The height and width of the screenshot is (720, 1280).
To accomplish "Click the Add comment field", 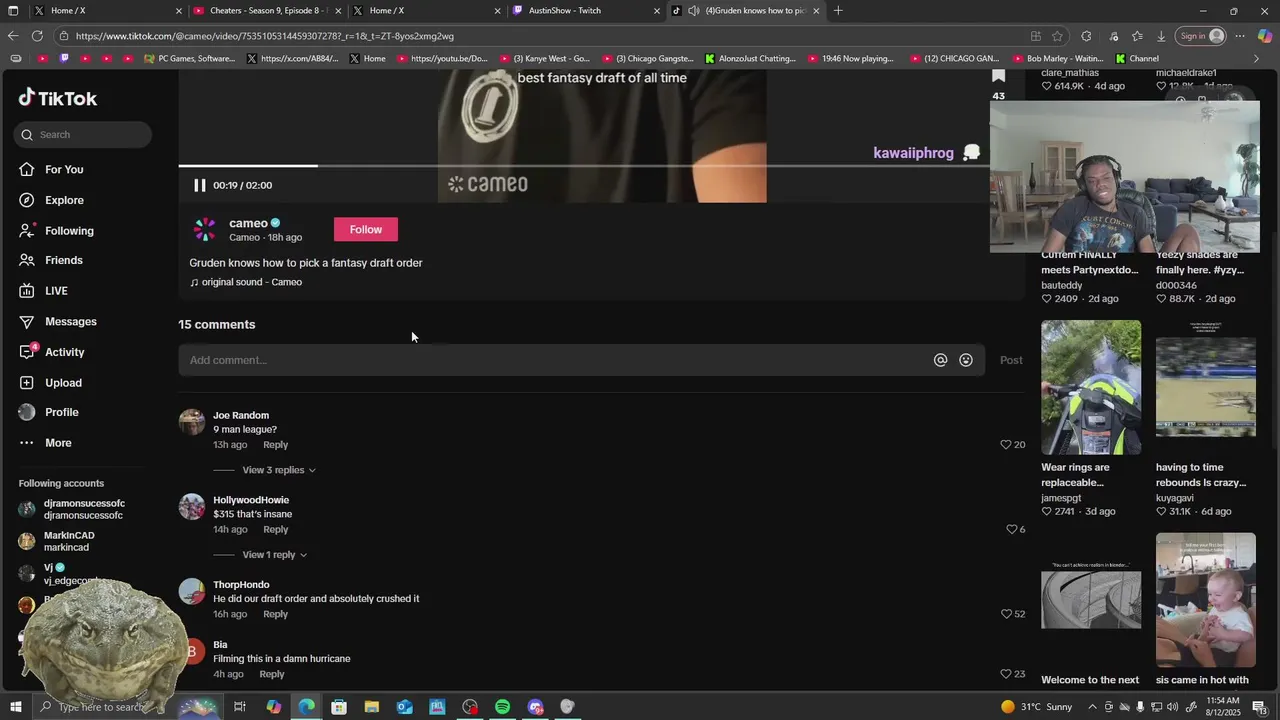I will [555, 360].
